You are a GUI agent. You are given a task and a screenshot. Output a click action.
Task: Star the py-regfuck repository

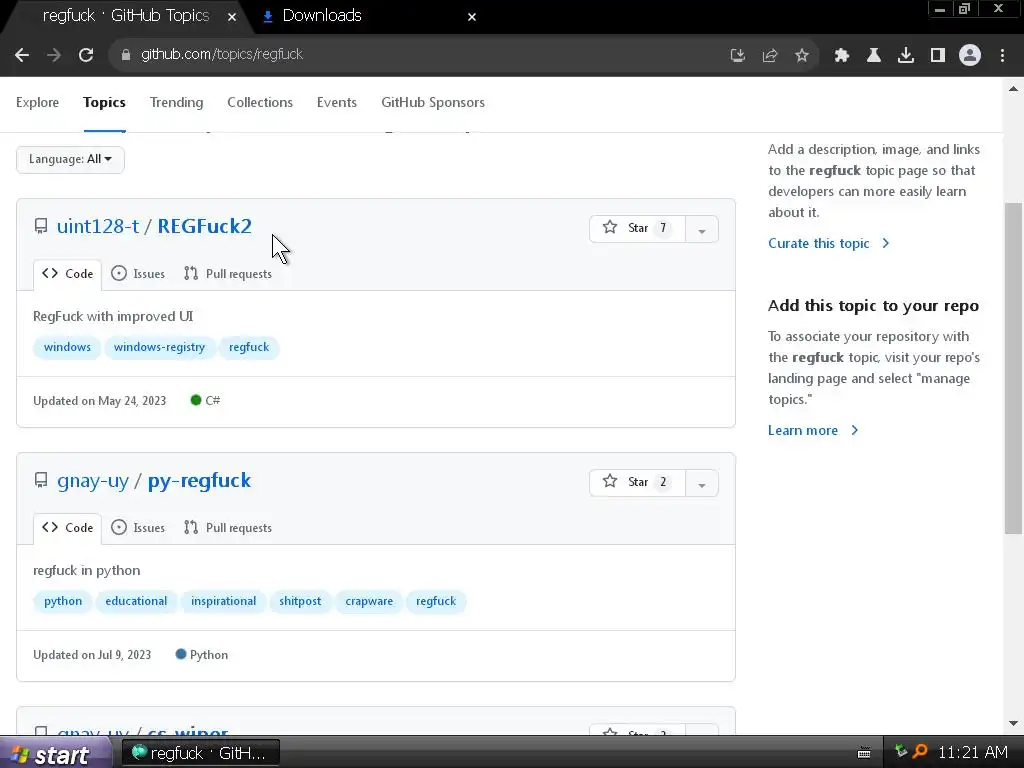[x=637, y=482]
